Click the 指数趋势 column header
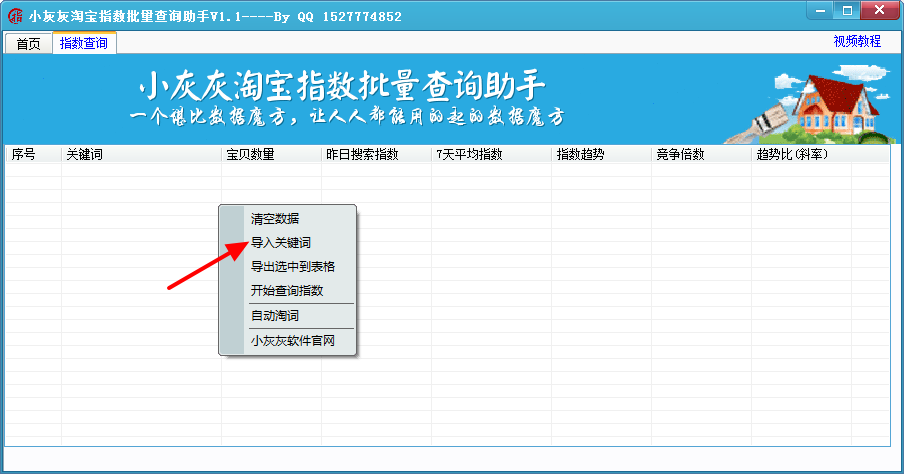The width and height of the screenshot is (904, 474). (602, 154)
